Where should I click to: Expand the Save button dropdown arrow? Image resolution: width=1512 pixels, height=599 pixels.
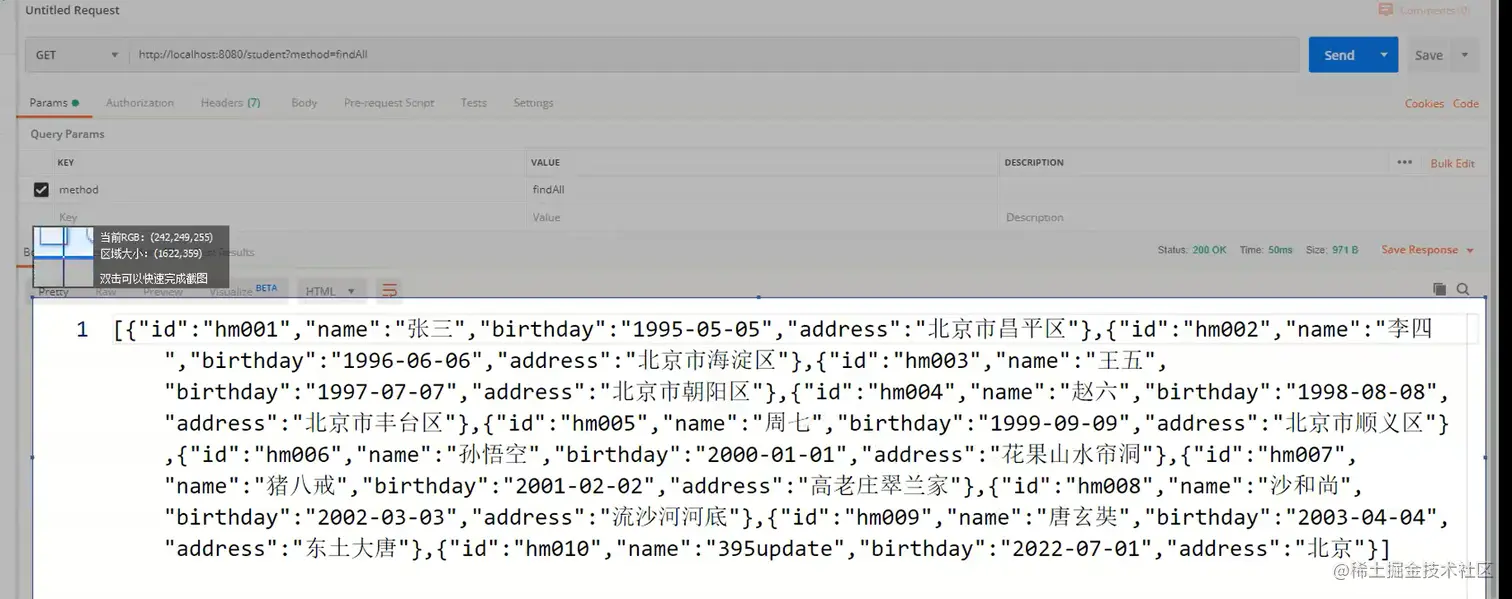(x=1465, y=55)
